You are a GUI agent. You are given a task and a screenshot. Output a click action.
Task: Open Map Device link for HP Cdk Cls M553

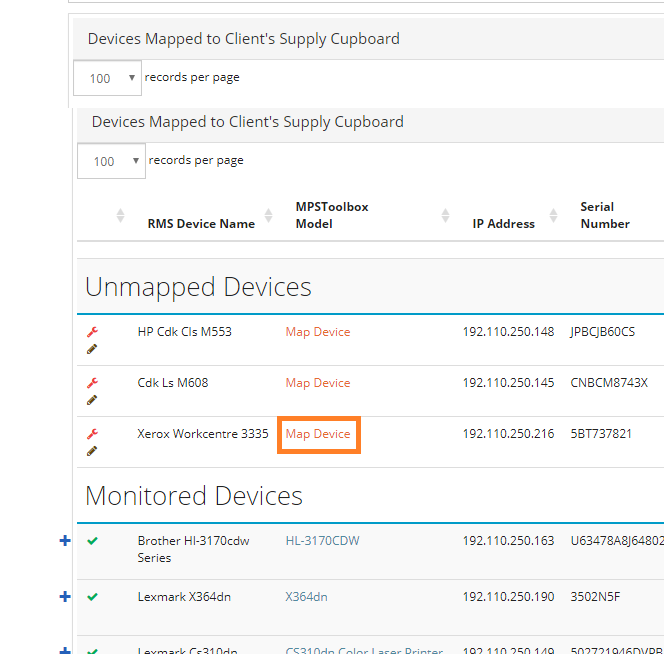tap(318, 332)
